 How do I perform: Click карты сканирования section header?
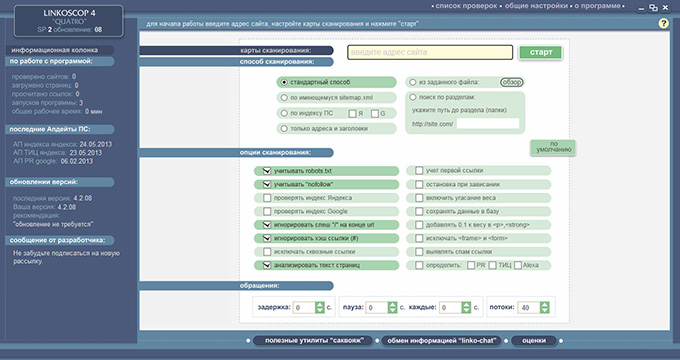click(x=236, y=51)
